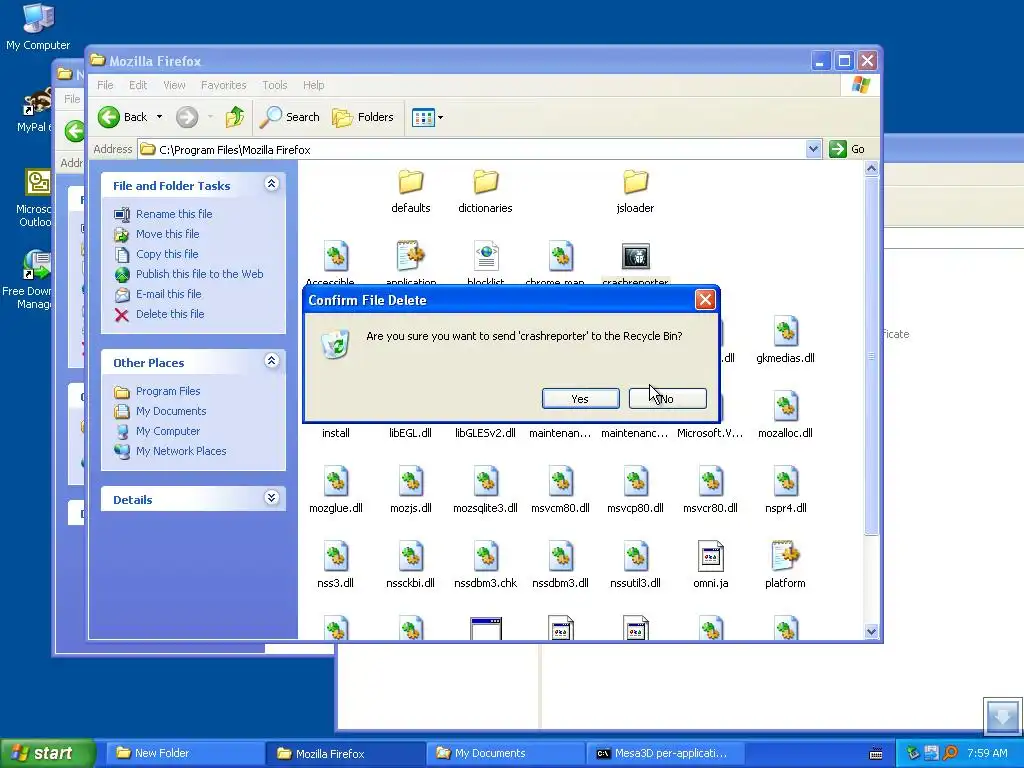
Task: Toggle the Folders pane button
Action: tap(363, 118)
